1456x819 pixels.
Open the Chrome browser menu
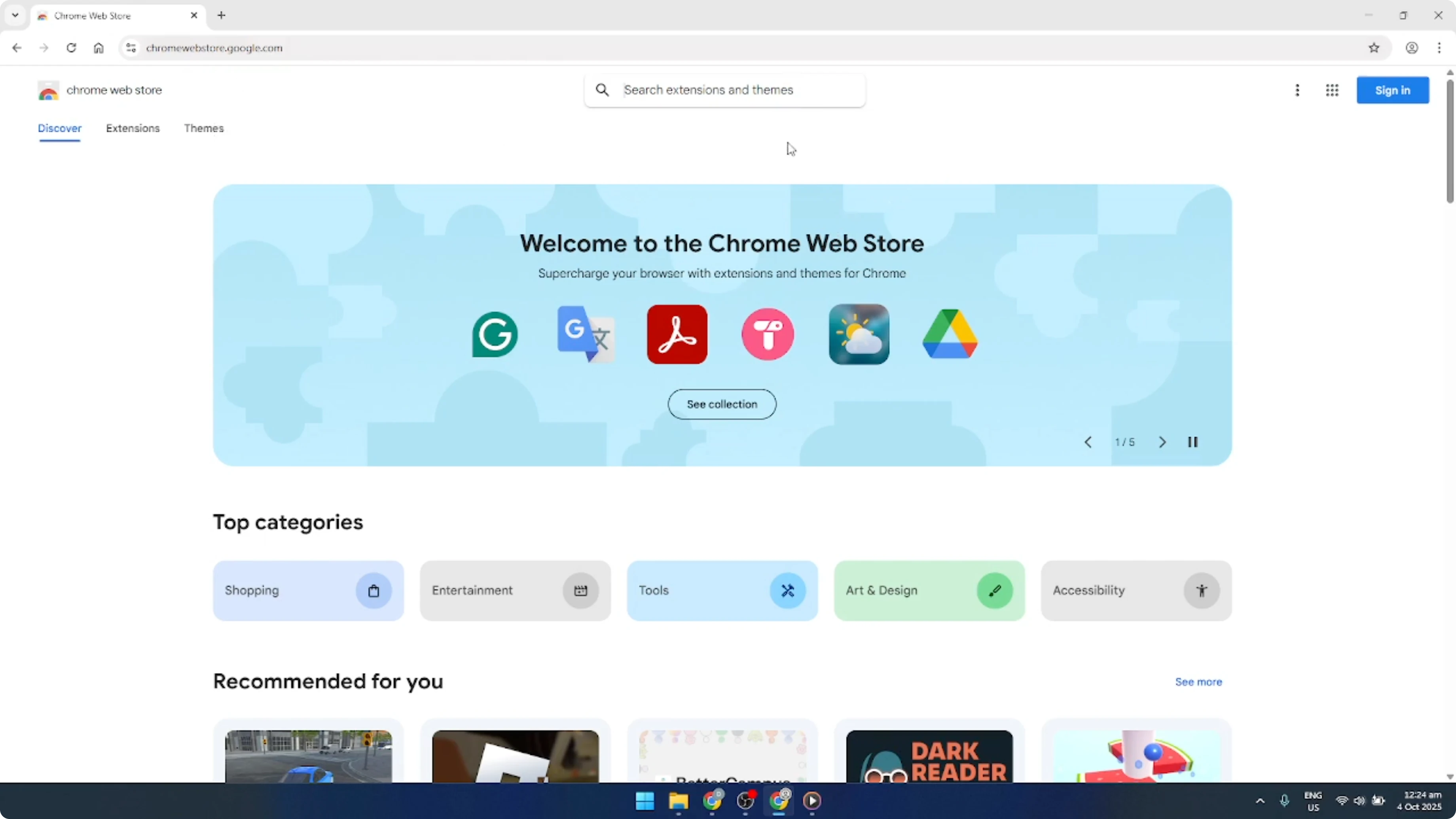1440,48
